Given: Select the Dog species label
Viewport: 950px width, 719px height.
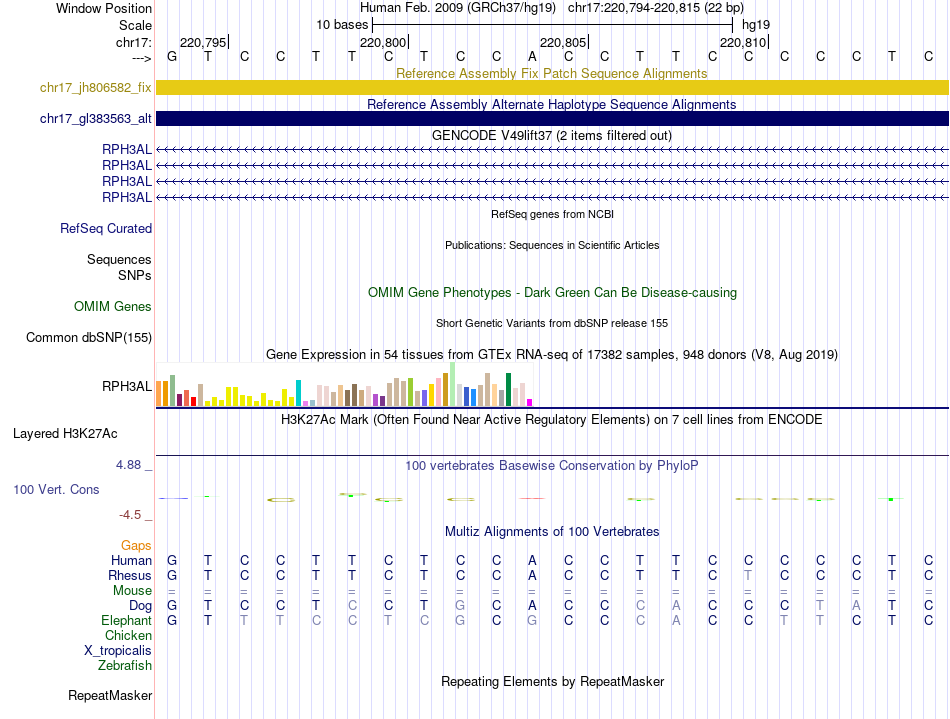Looking at the screenshot, I should tap(141, 606).
